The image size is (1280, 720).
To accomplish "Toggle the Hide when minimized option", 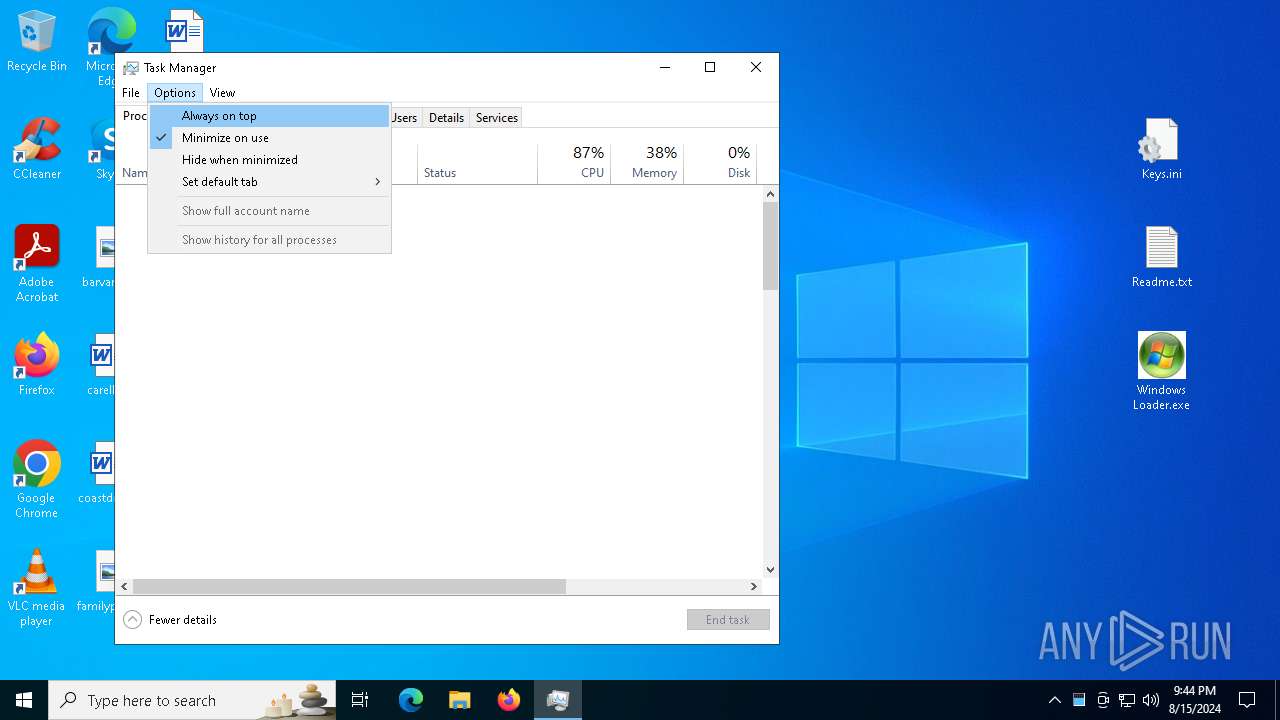I will 269,160.
